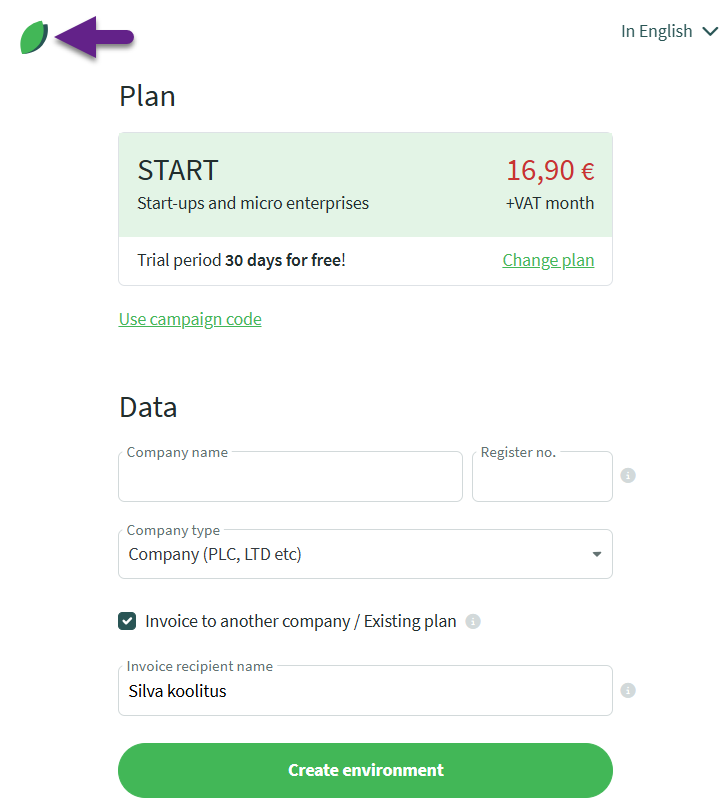Click the Invoice recipient name field

tap(365, 691)
